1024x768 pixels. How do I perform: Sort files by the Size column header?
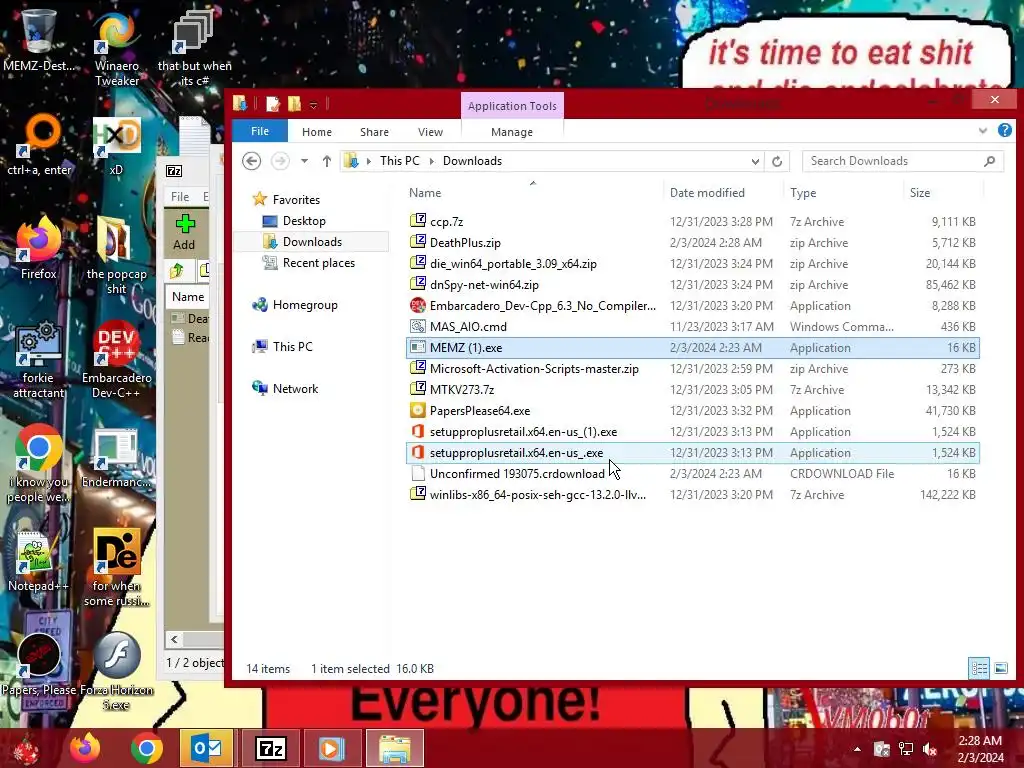coord(943,193)
